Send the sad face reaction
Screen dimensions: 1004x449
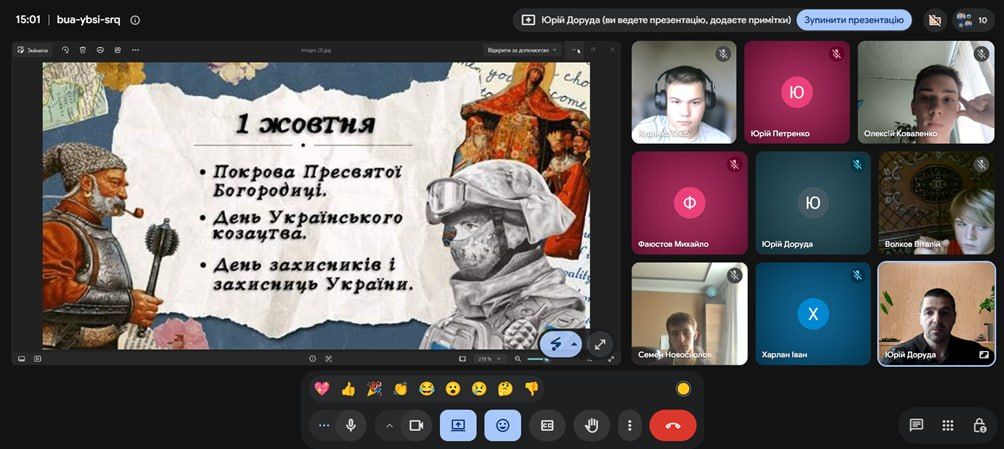pyautogui.click(x=479, y=388)
